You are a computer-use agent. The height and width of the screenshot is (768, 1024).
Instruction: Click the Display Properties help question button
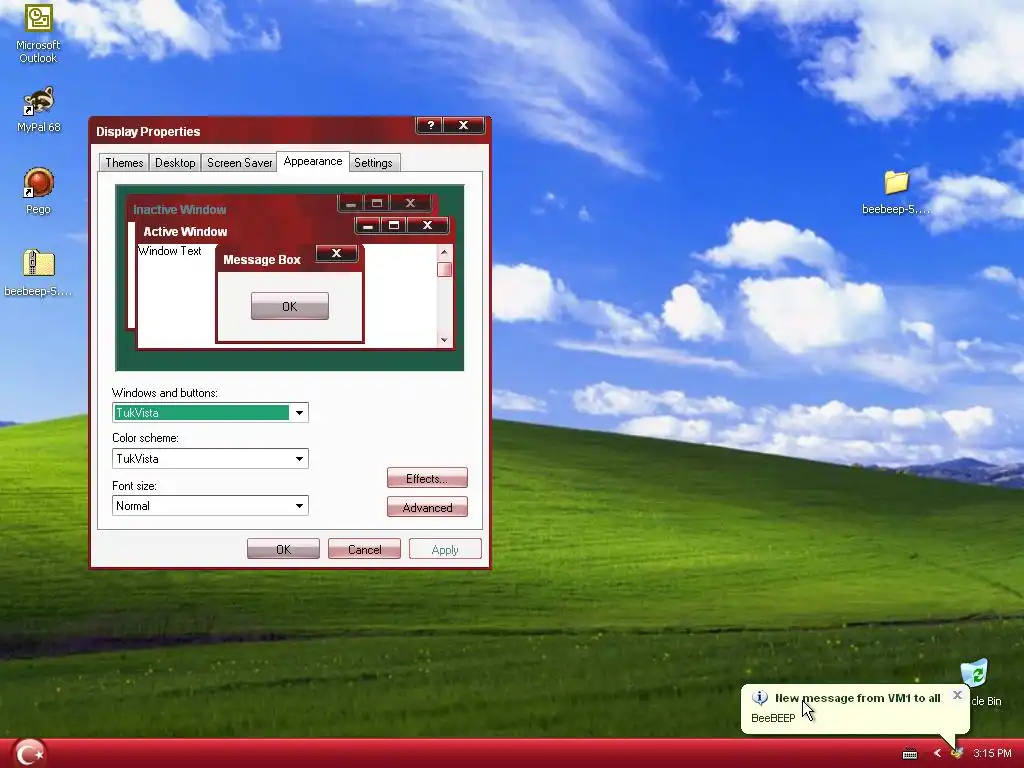[430, 125]
